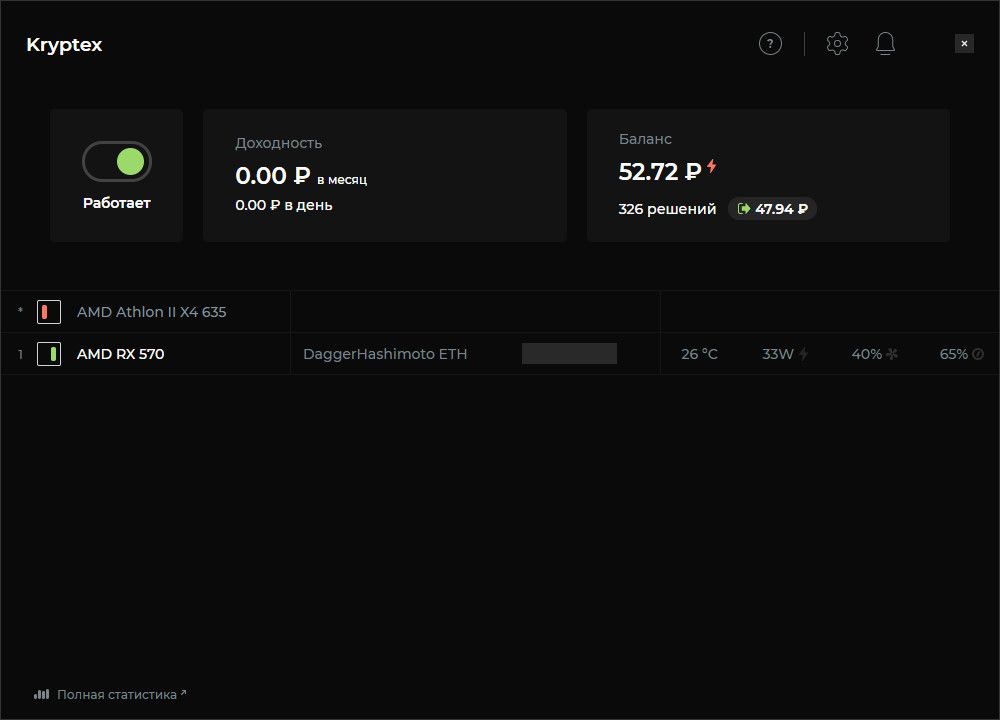
Task: Click the gauge icon next to 65%
Action: (978, 354)
